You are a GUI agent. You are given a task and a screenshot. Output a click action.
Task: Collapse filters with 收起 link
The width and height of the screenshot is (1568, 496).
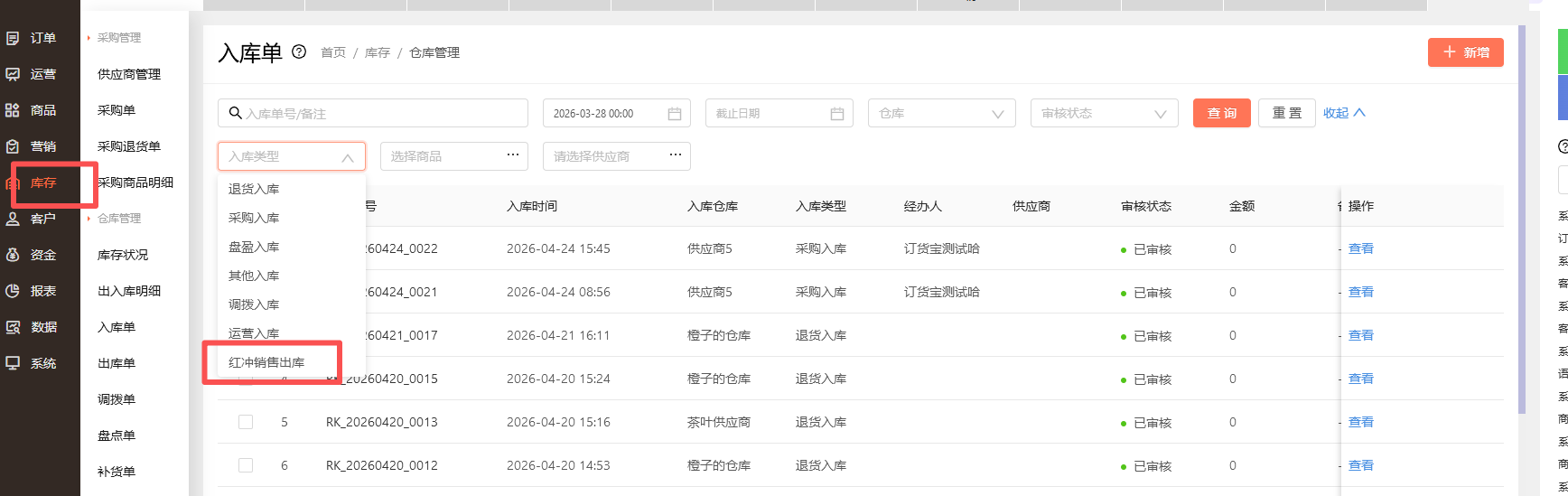click(1344, 113)
